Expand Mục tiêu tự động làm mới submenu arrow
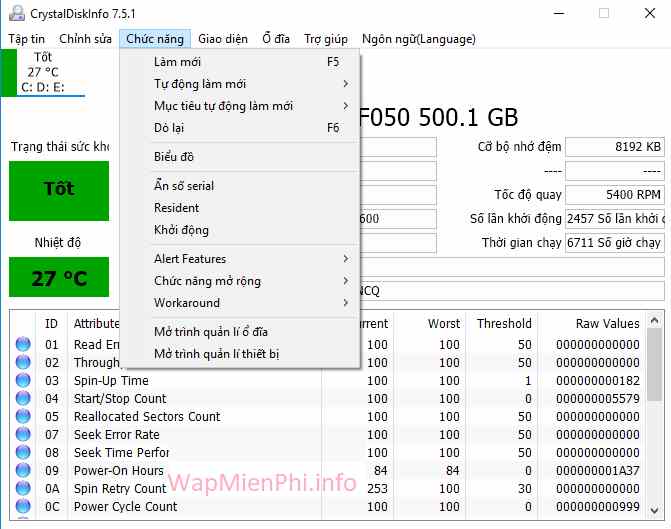671x529 pixels. (346, 106)
